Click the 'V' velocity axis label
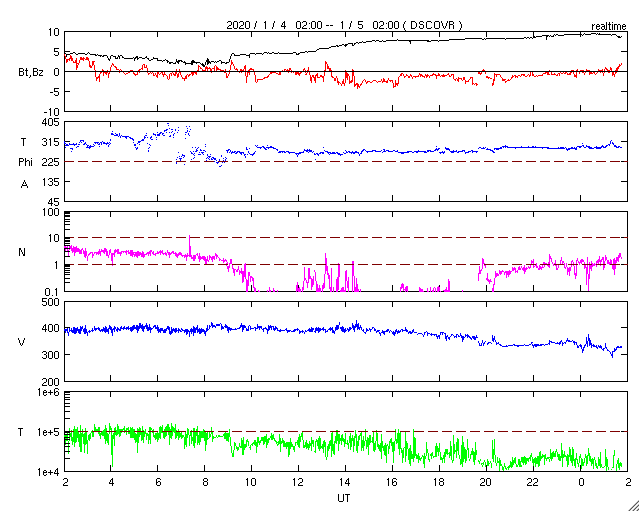640x512 pixels. click(x=22, y=342)
